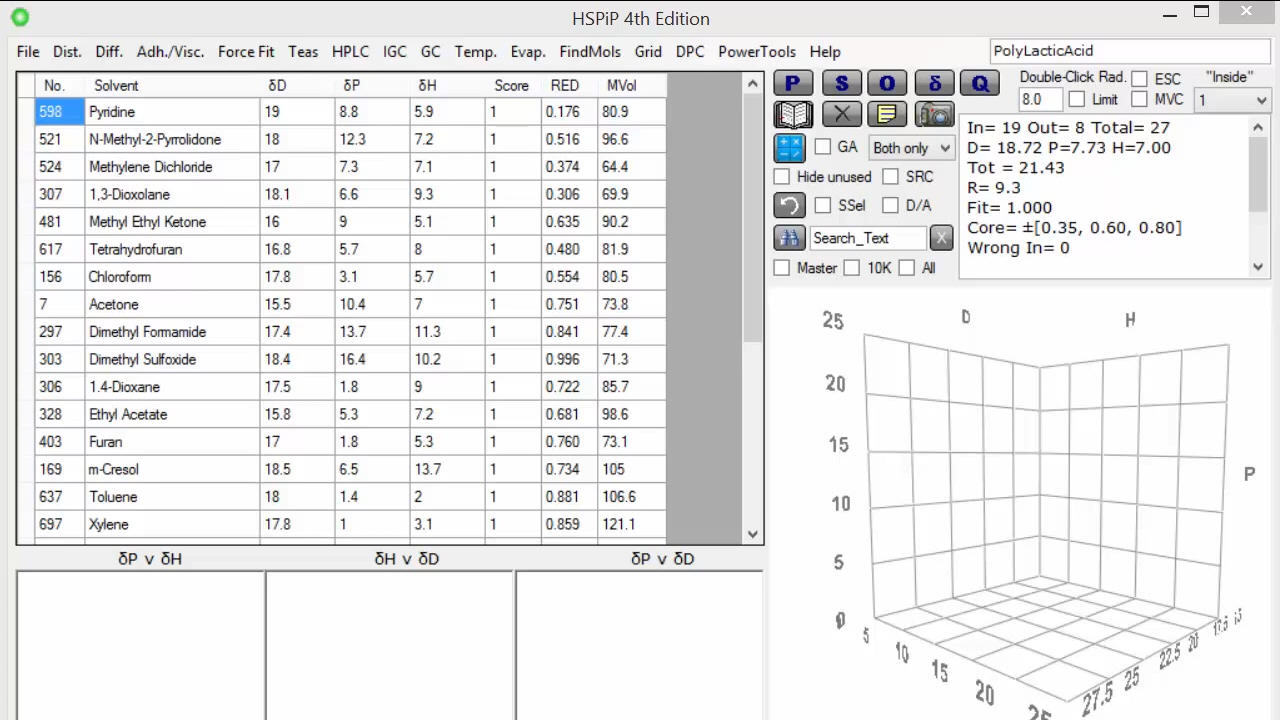1280x720 pixels.
Task: Open the DPC menu
Action: coord(690,52)
